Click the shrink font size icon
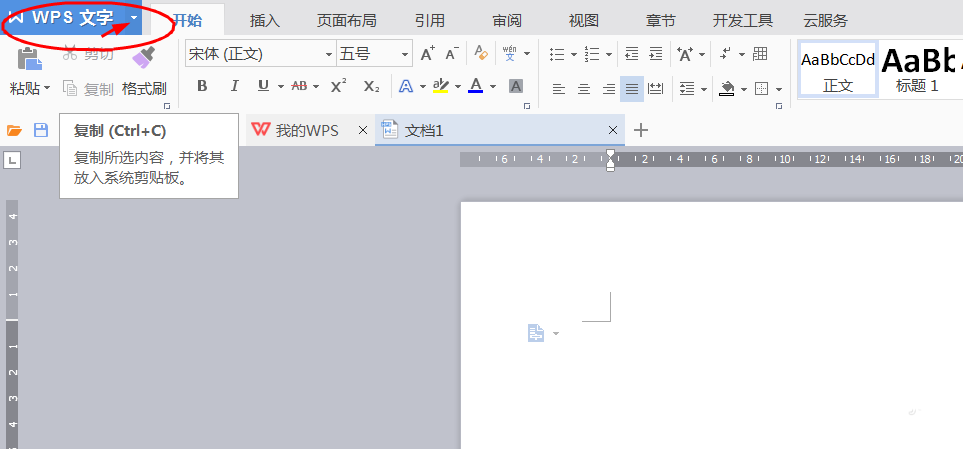 pos(452,54)
